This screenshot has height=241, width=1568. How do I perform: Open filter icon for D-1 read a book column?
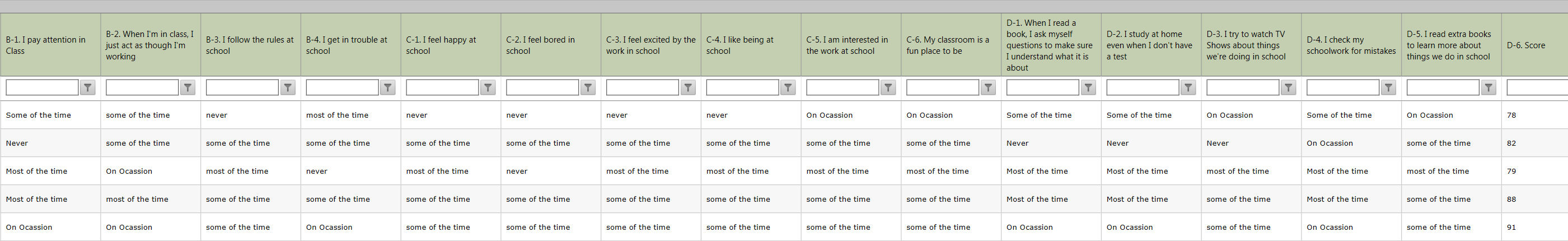1088,88
